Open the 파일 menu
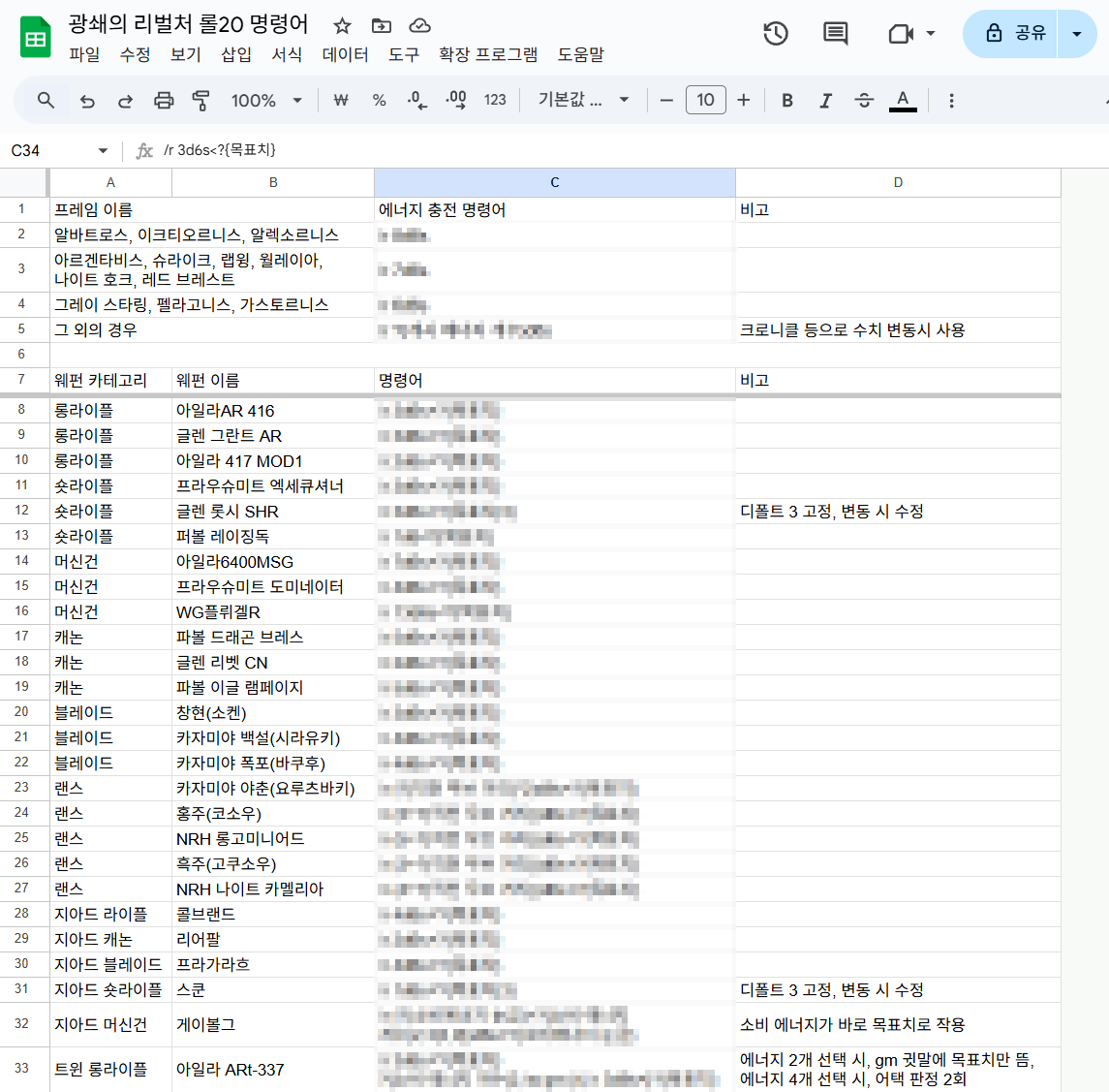The height and width of the screenshot is (1092, 1109). pyautogui.click(x=84, y=54)
